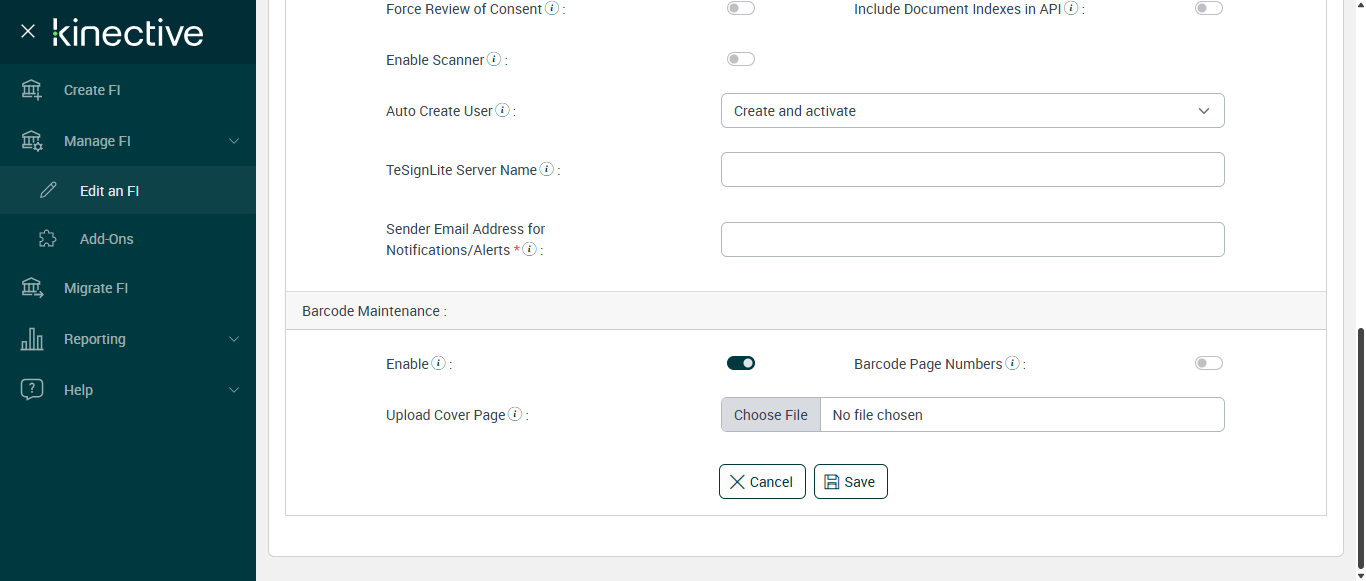
Task: Click info icon beside Auto Create User
Action: (x=502, y=111)
